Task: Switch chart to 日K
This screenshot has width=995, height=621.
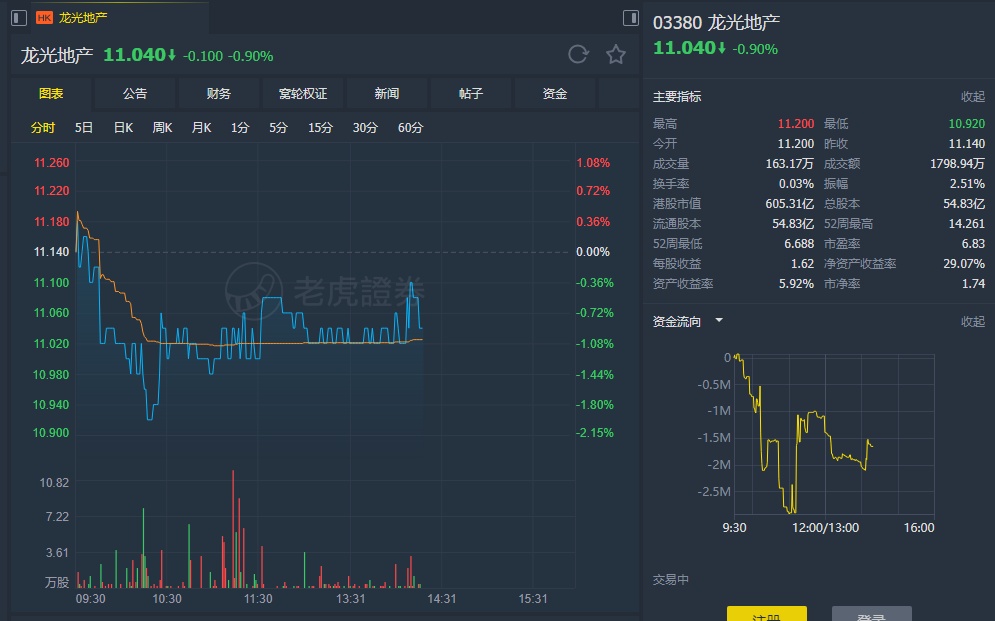Action: click(x=123, y=128)
